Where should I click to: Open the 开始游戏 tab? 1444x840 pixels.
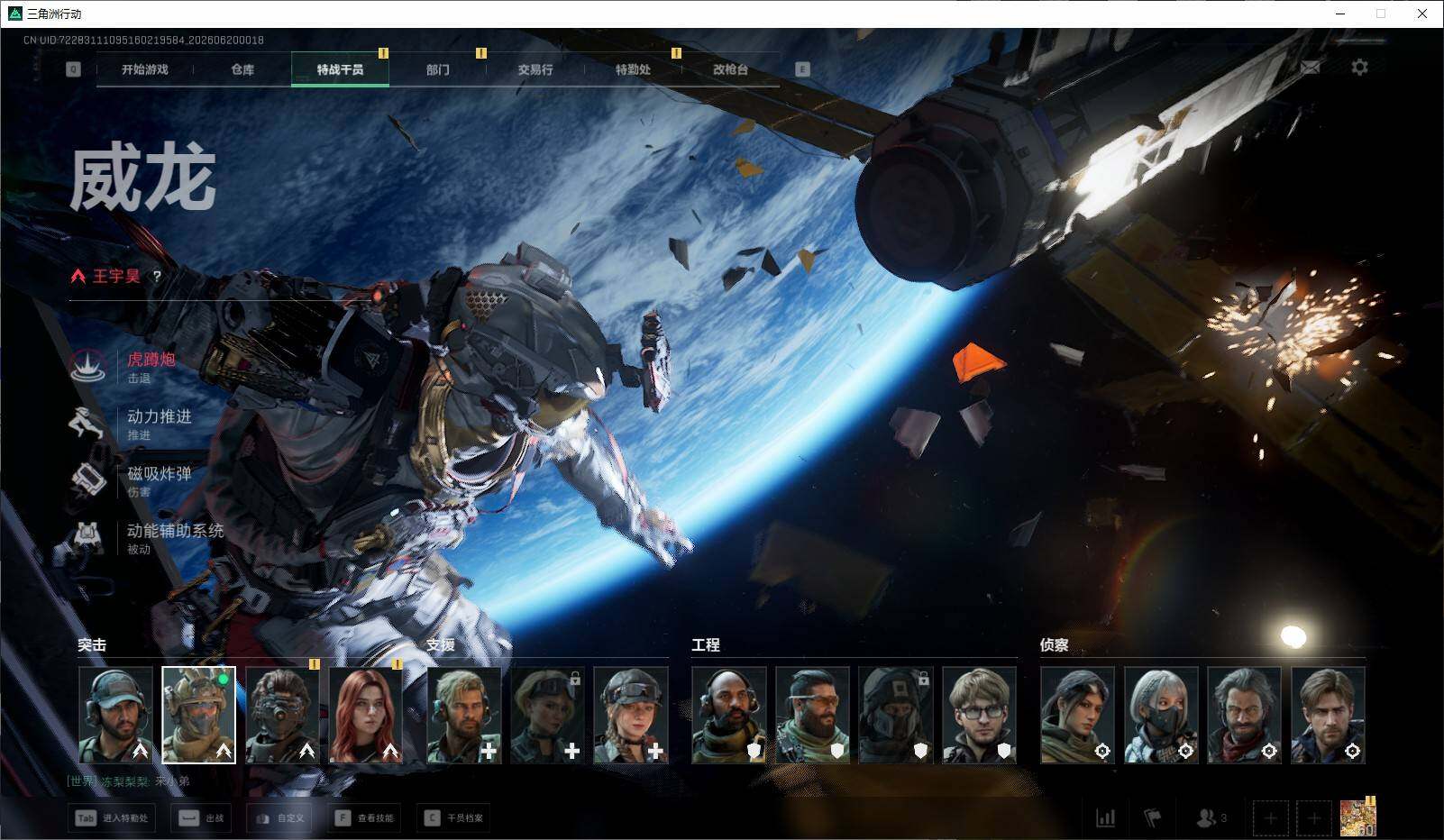point(145,69)
